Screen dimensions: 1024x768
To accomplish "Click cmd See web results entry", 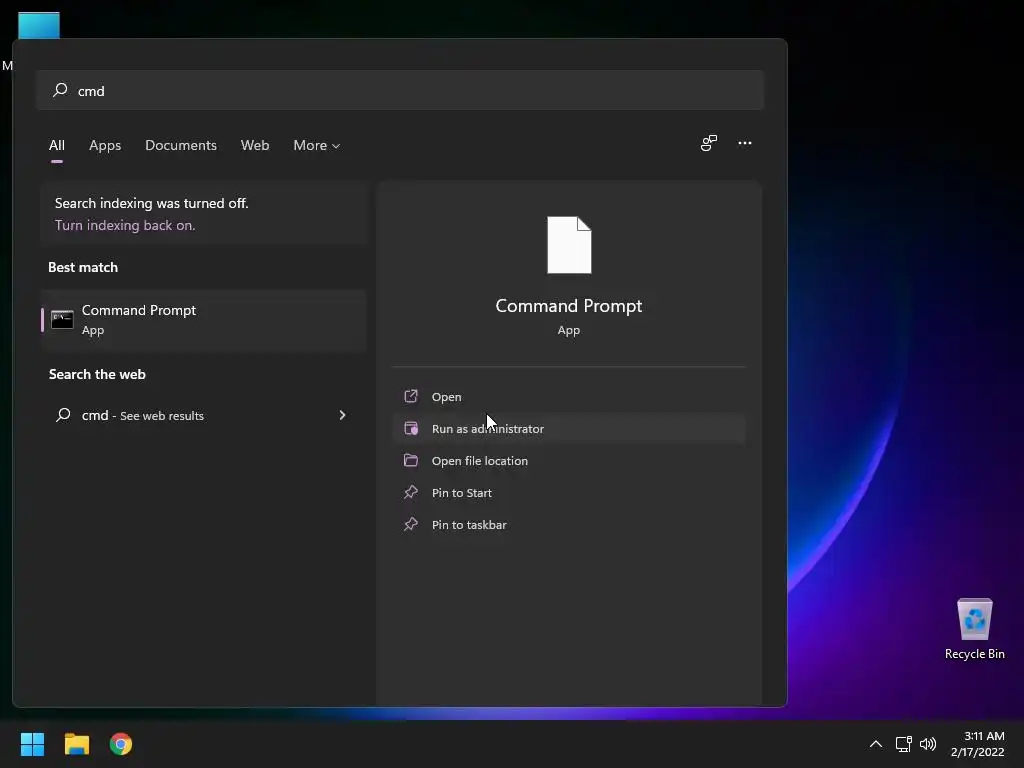I will click(203, 415).
